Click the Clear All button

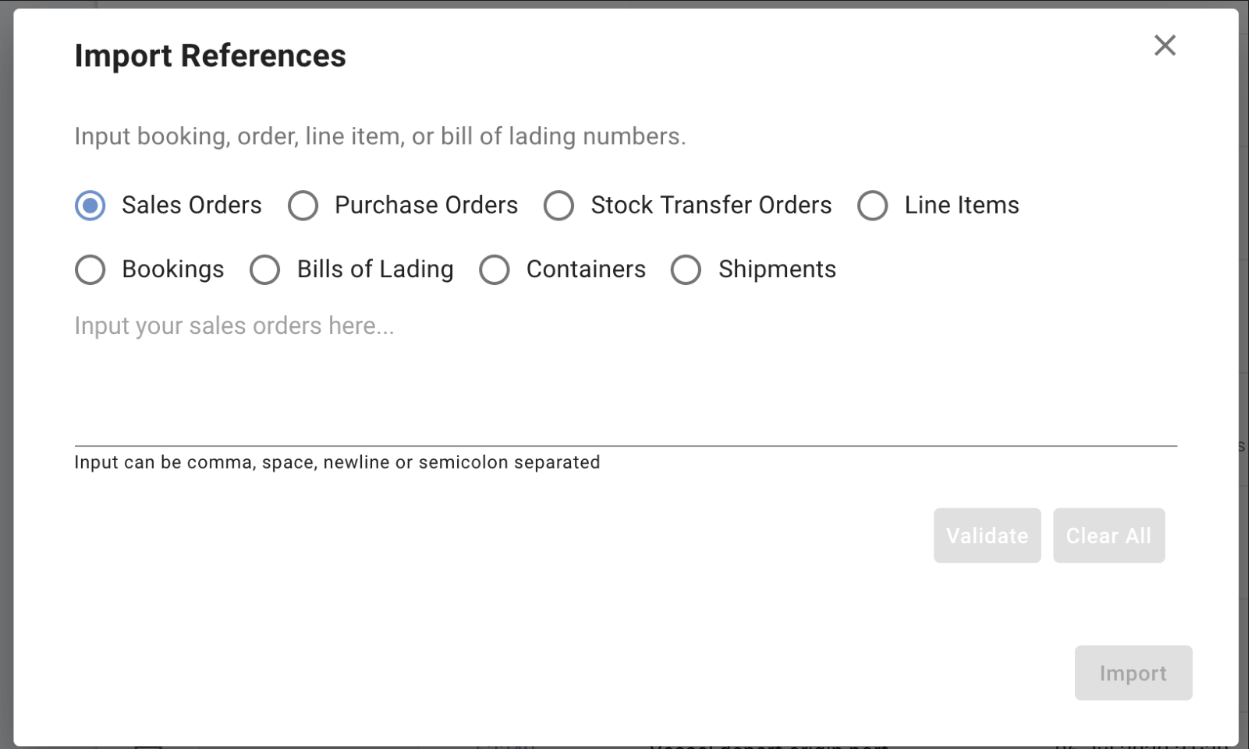pos(1108,535)
